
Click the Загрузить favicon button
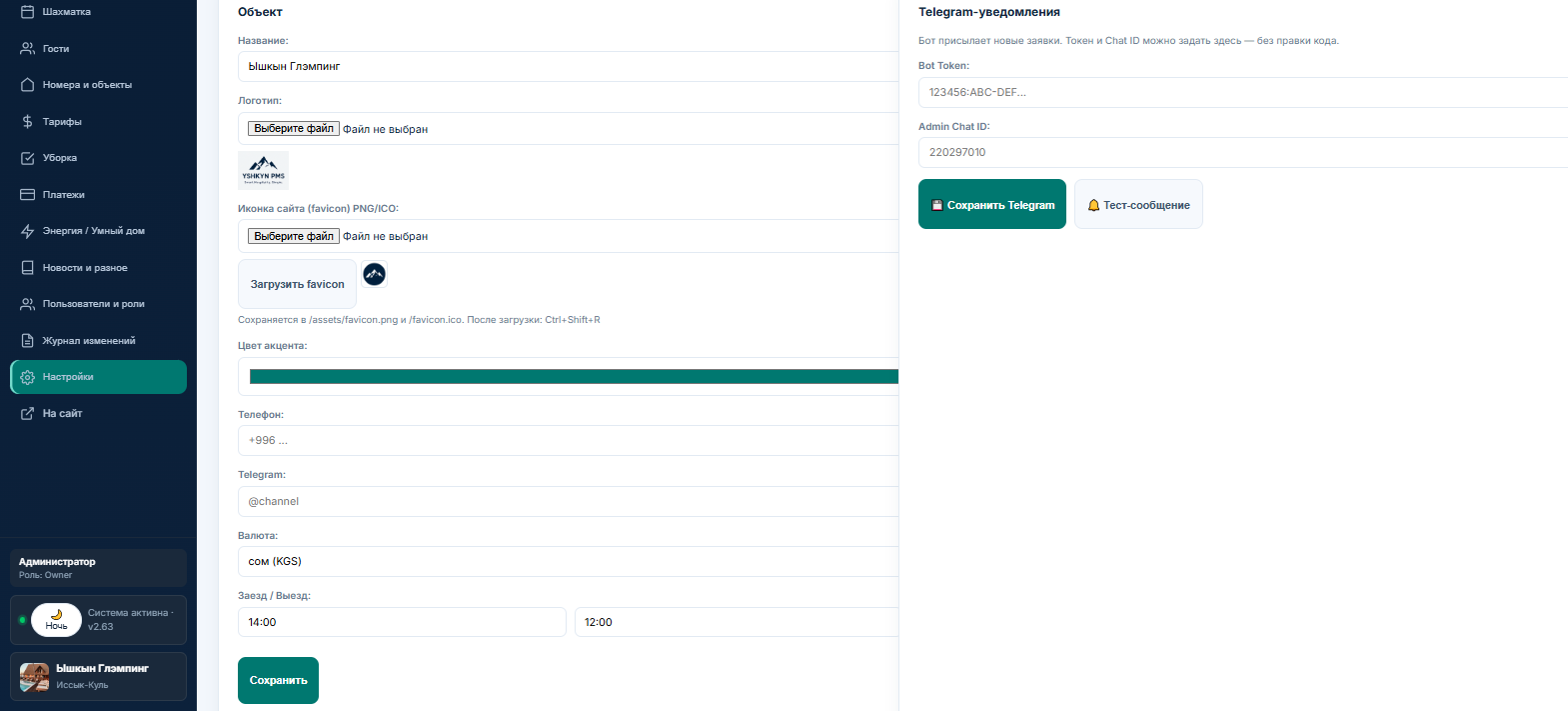(297, 284)
